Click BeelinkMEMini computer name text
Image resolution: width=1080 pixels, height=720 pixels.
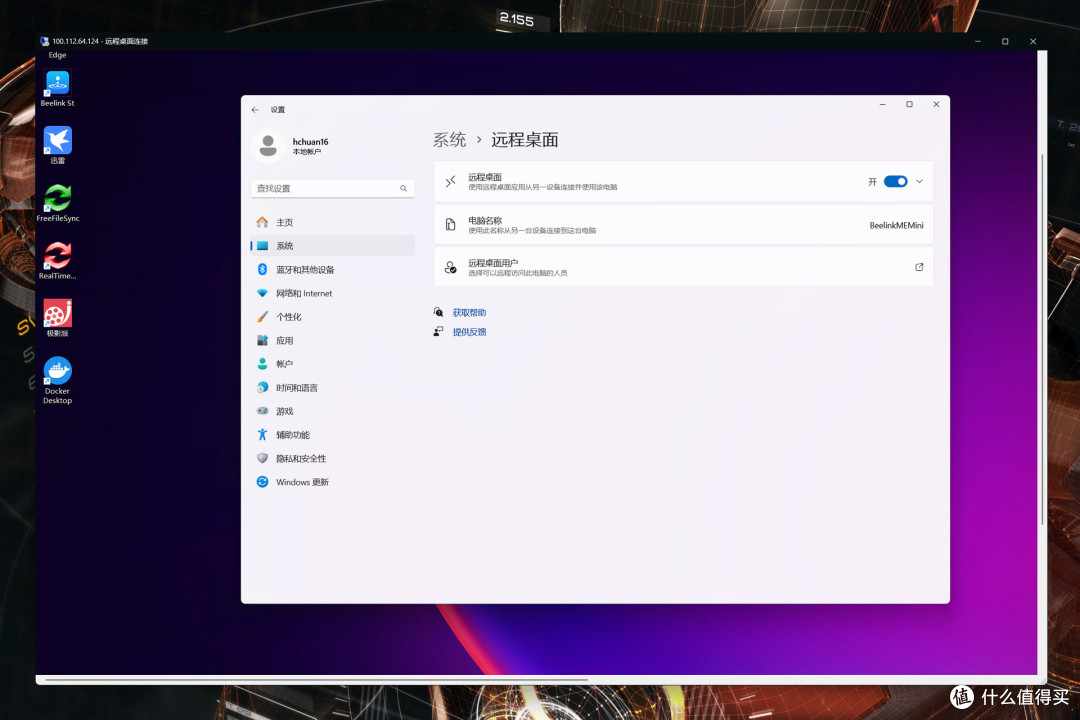point(896,225)
